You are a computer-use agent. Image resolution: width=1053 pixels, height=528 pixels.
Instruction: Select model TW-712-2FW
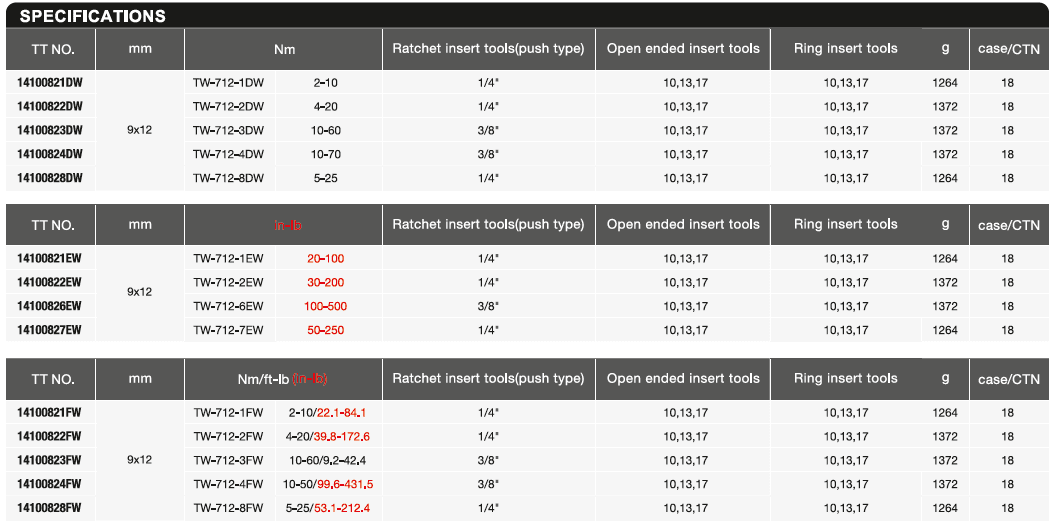pyautogui.click(x=228, y=437)
